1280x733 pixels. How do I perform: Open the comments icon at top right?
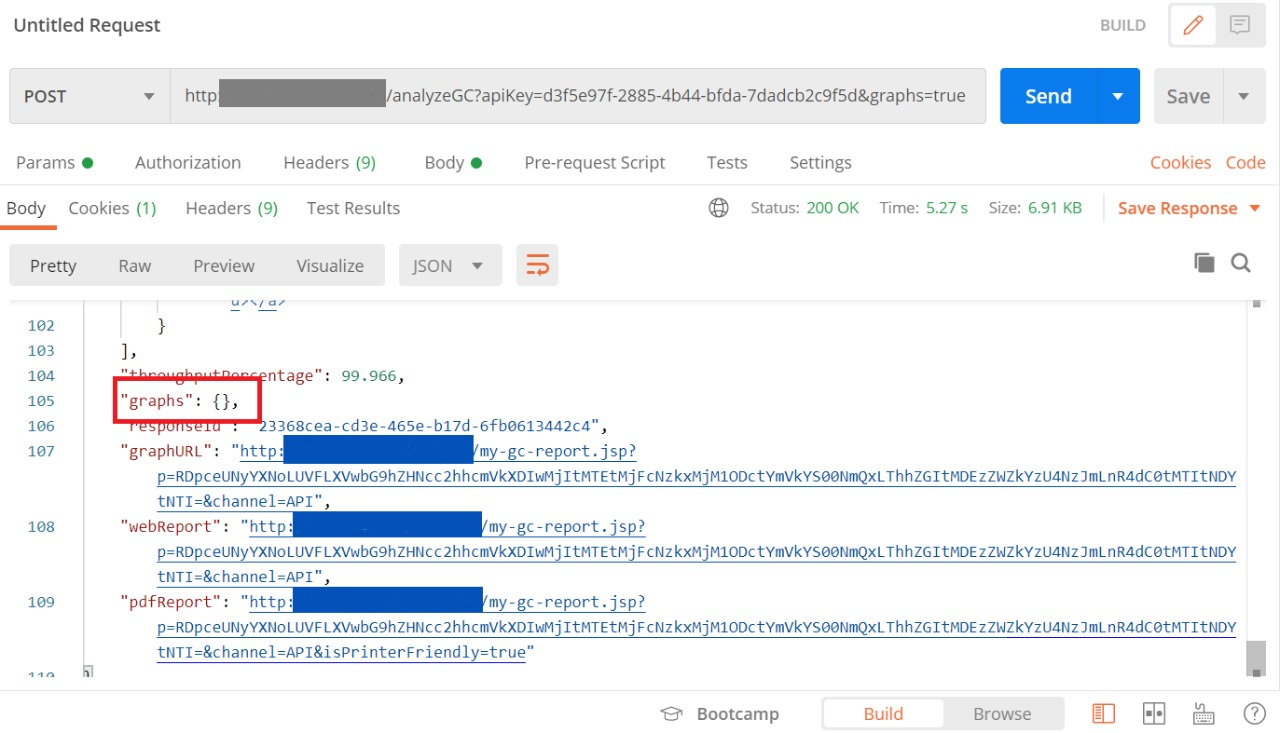[x=1240, y=26]
